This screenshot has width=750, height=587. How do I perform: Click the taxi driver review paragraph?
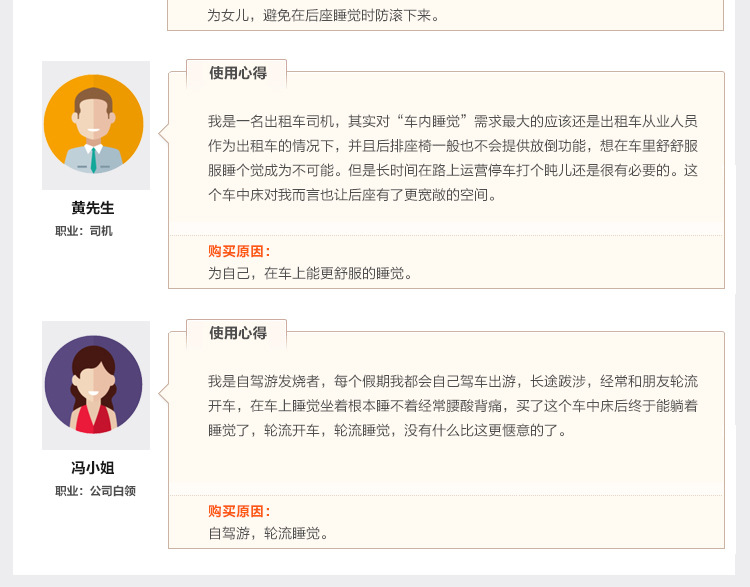[452, 158]
